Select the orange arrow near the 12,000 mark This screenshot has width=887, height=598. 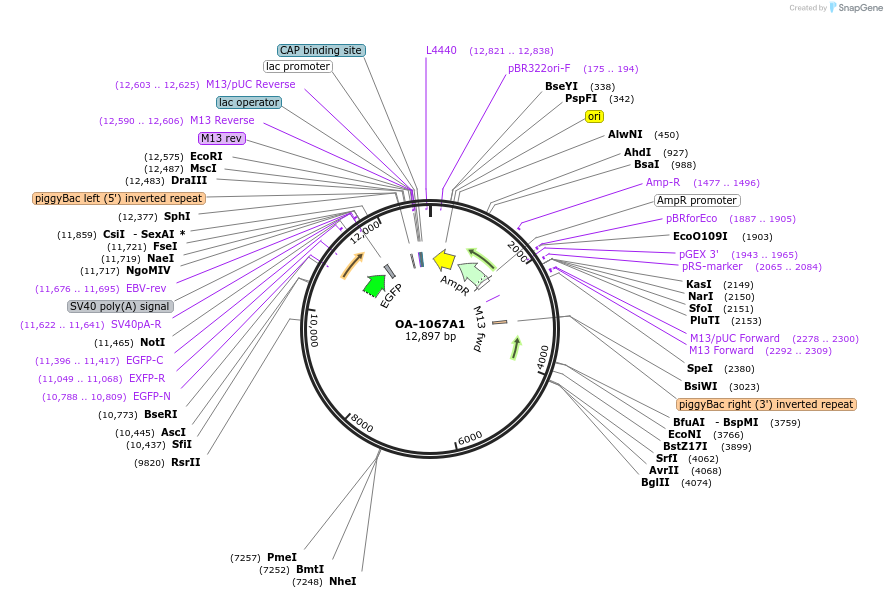[352, 265]
